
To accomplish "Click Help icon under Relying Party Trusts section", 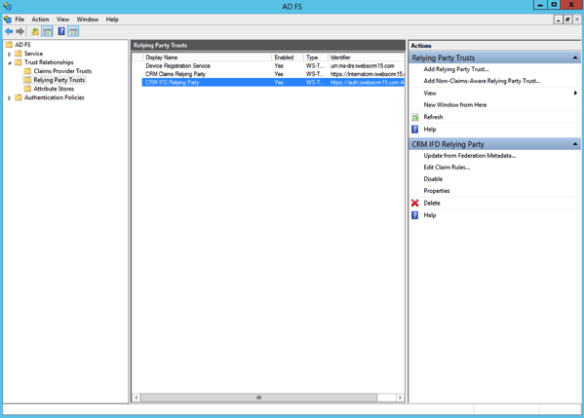I will click(x=415, y=129).
